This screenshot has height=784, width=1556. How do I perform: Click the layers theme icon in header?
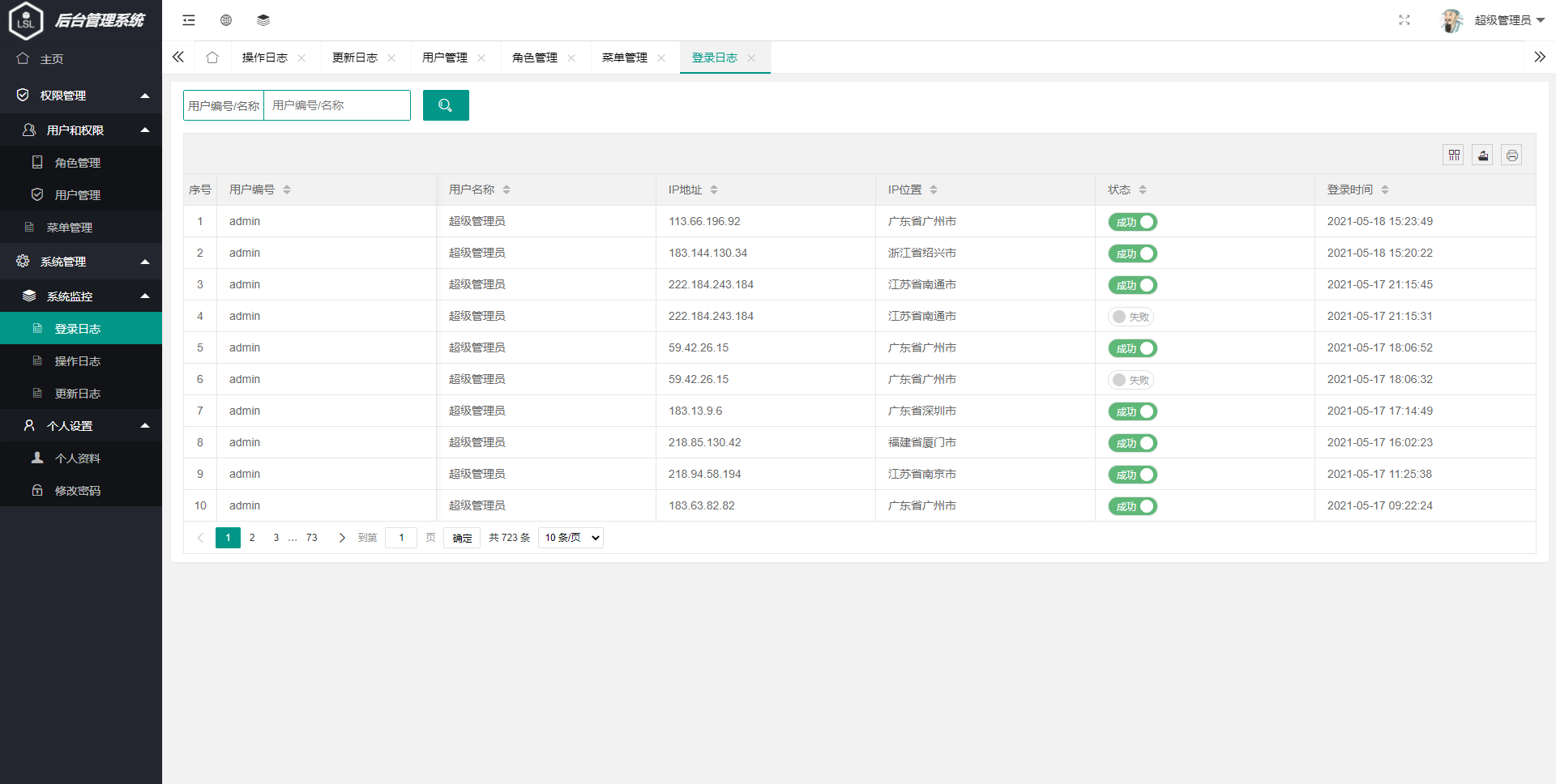(263, 19)
